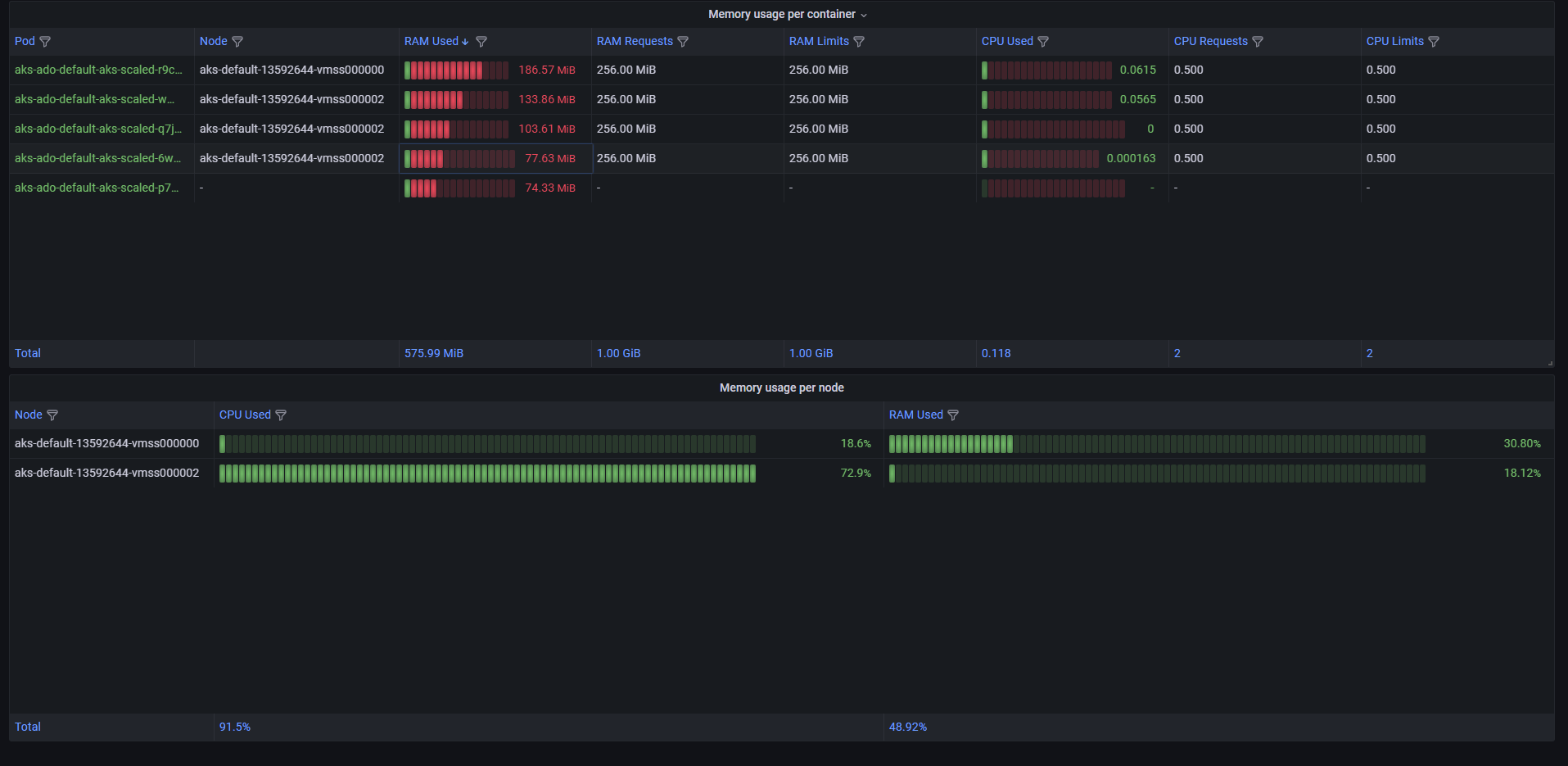1568x766 pixels.
Task: Click the Pod column header label
Action: coord(23,41)
